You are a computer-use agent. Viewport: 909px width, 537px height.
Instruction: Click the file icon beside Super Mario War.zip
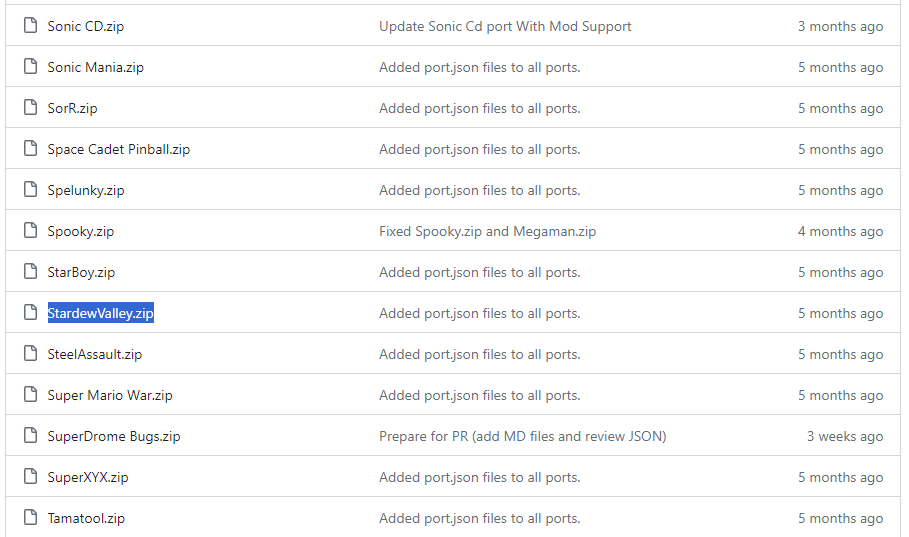(30, 395)
